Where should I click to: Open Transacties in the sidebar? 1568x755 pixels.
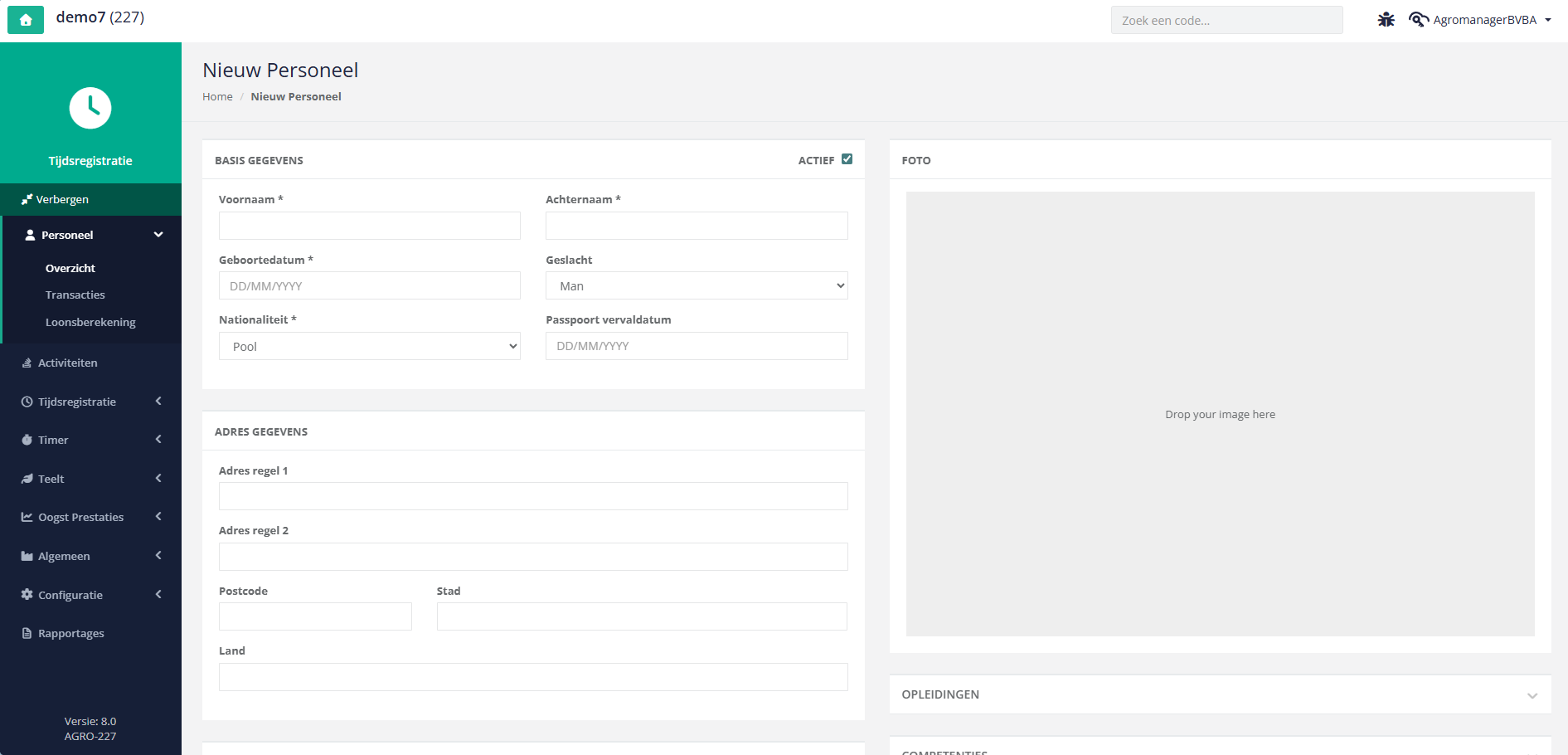(x=75, y=295)
